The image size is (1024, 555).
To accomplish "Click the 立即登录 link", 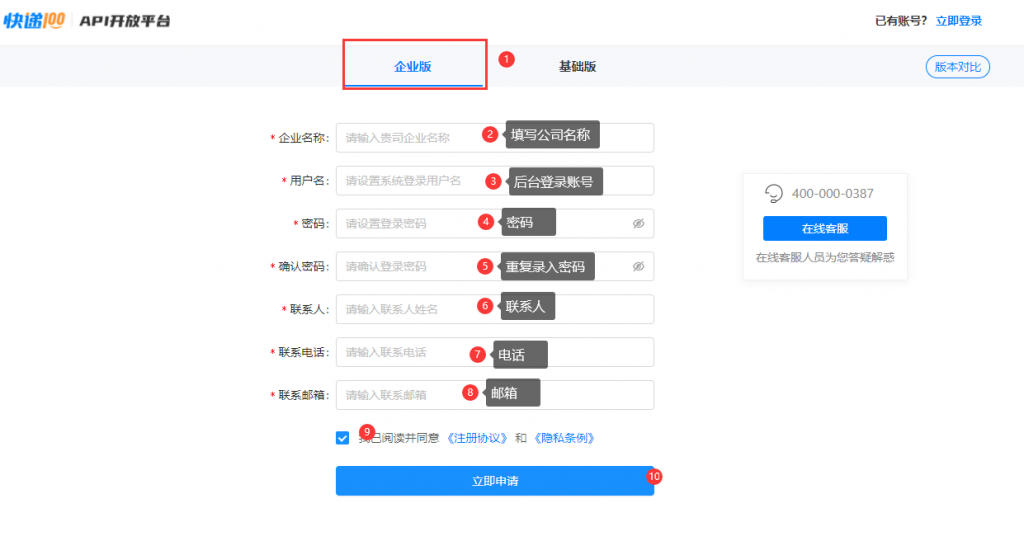I will pos(959,21).
